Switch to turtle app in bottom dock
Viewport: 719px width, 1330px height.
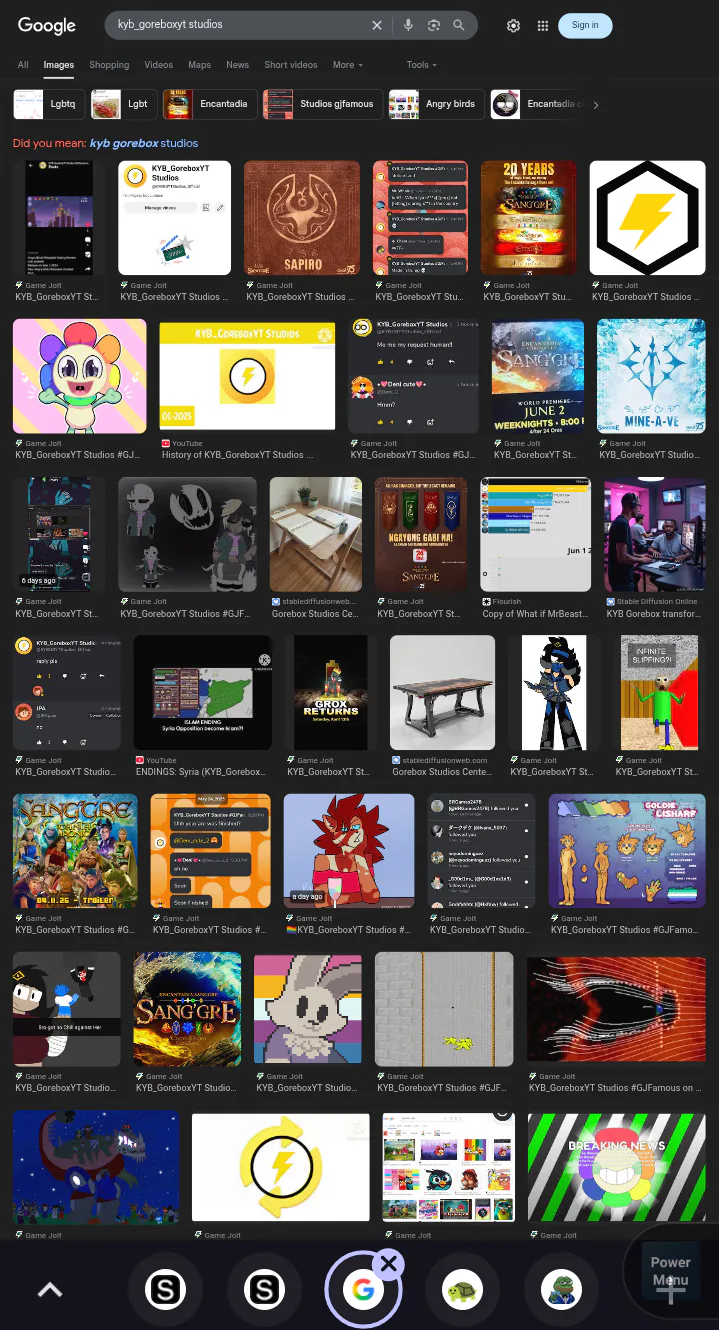pos(463,1290)
